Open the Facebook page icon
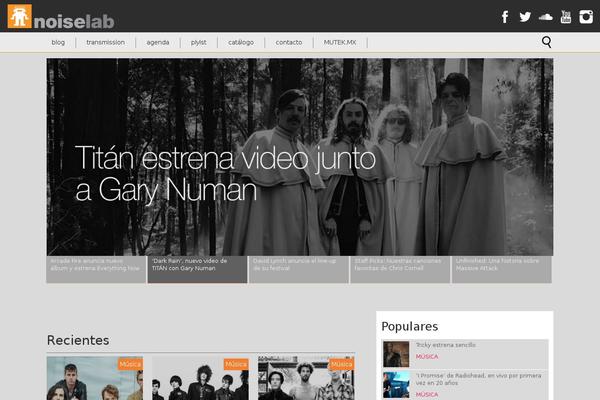600x400 pixels. (505, 17)
